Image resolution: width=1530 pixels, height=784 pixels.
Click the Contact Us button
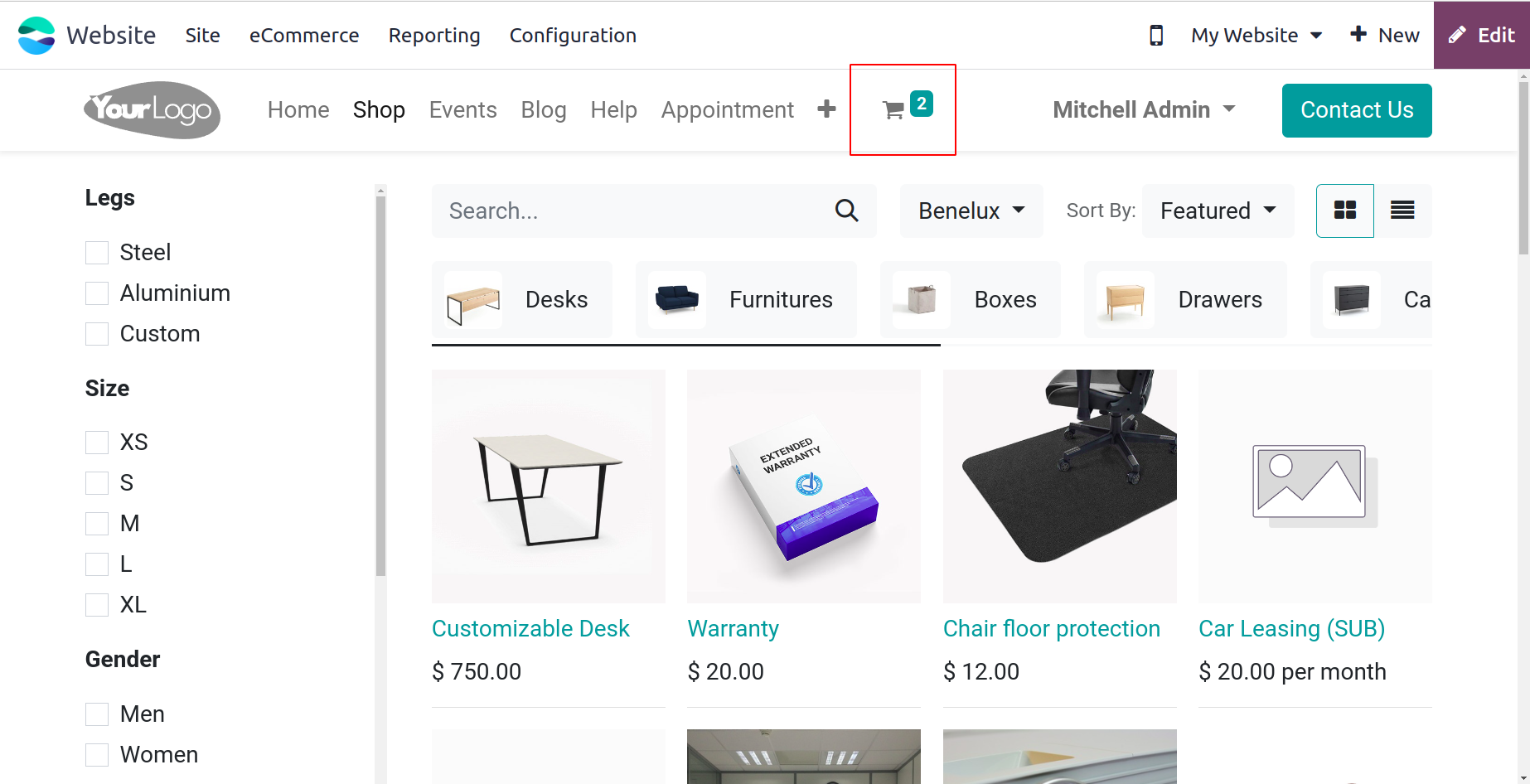pos(1357,110)
